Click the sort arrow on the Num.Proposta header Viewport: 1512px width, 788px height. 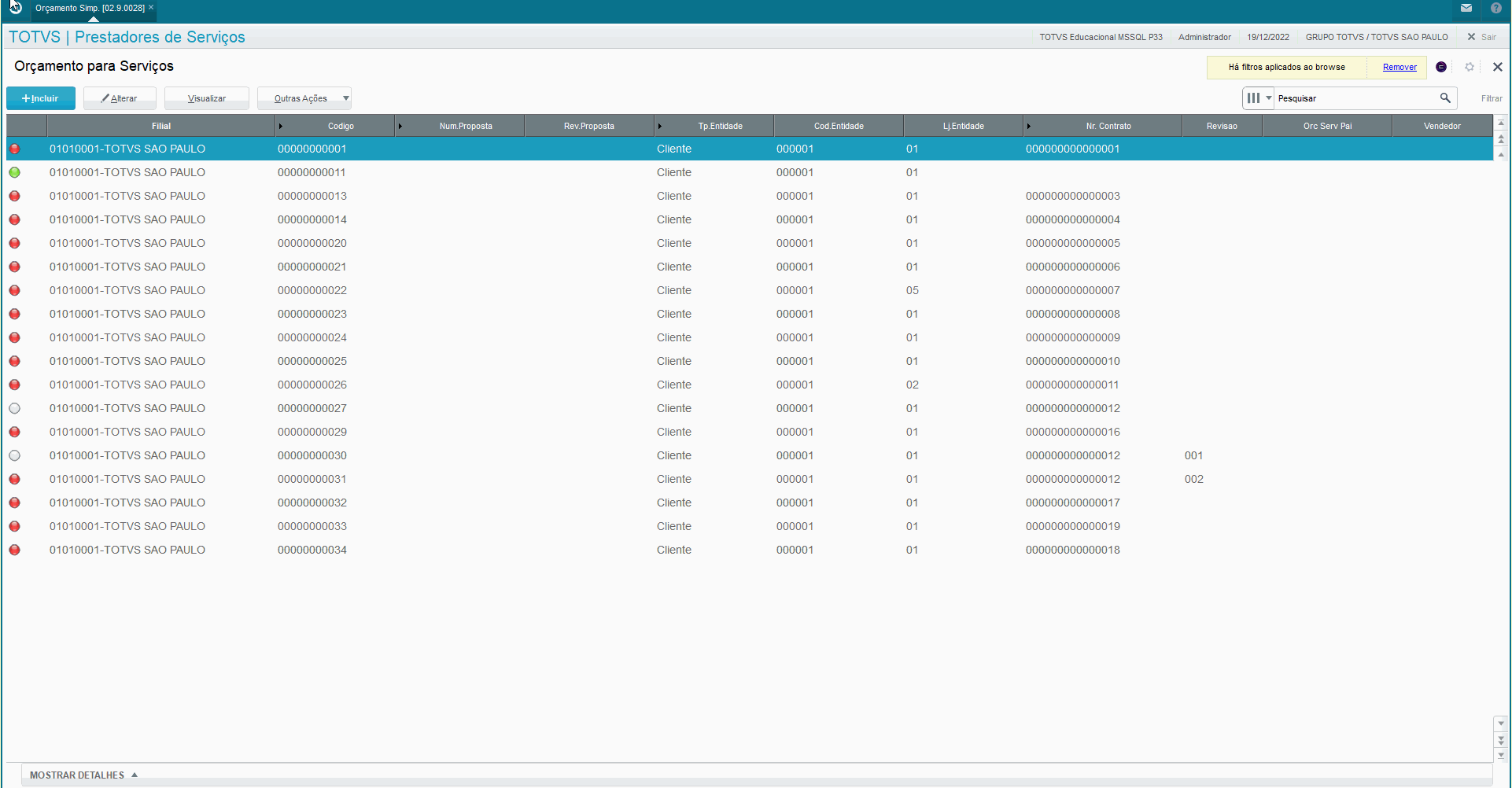coord(400,126)
